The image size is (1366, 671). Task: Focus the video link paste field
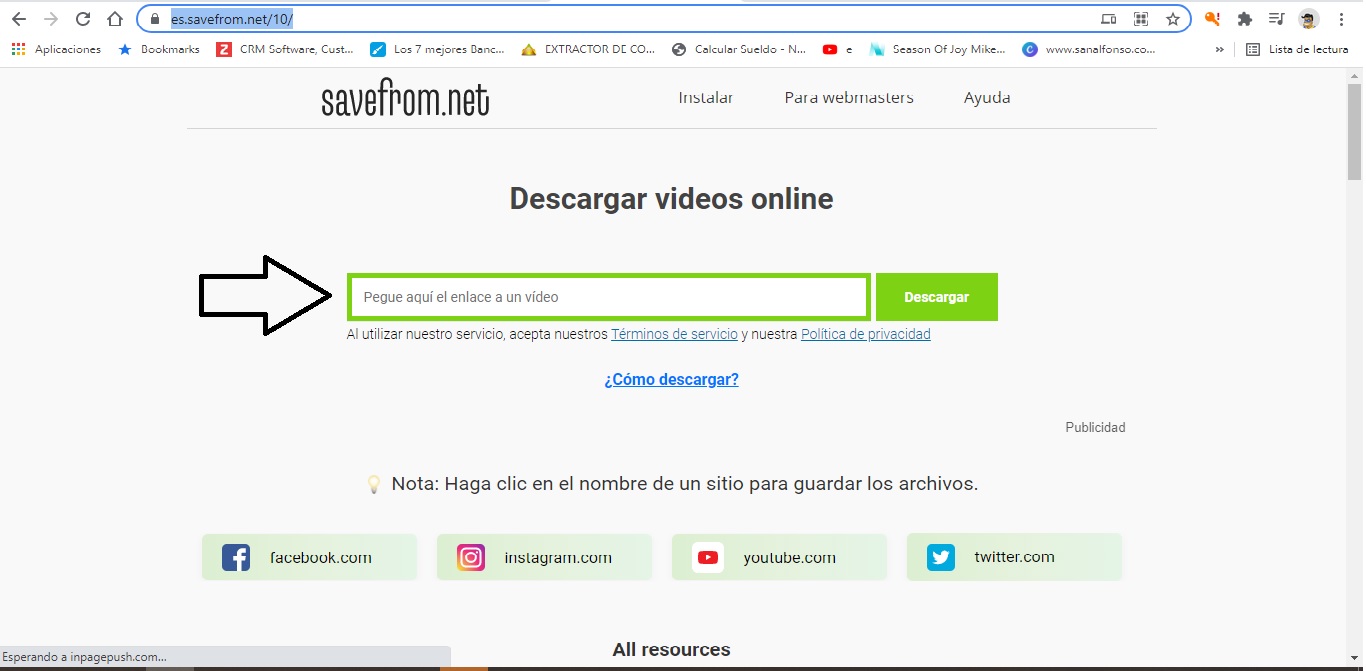click(x=609, y=297)
